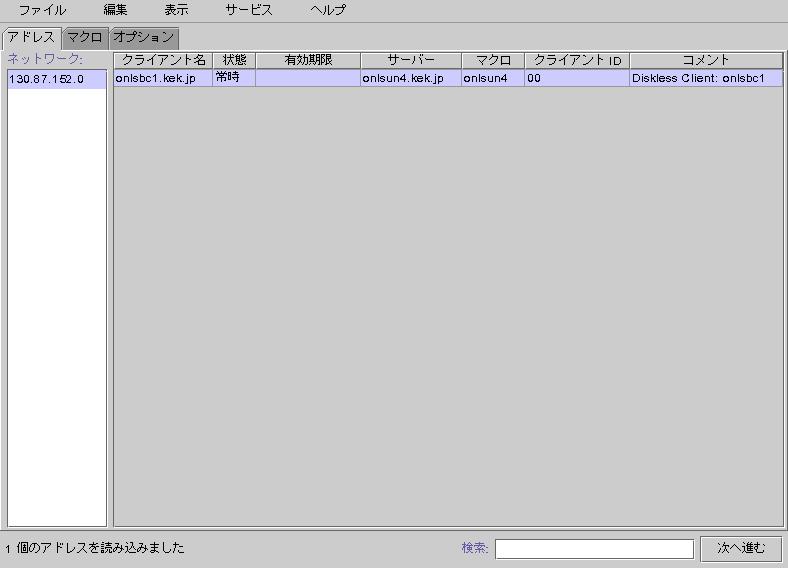Click the サーバー column header
Image resolution: width=788 pixels, height=568 pixels.
tap(411, 60)
